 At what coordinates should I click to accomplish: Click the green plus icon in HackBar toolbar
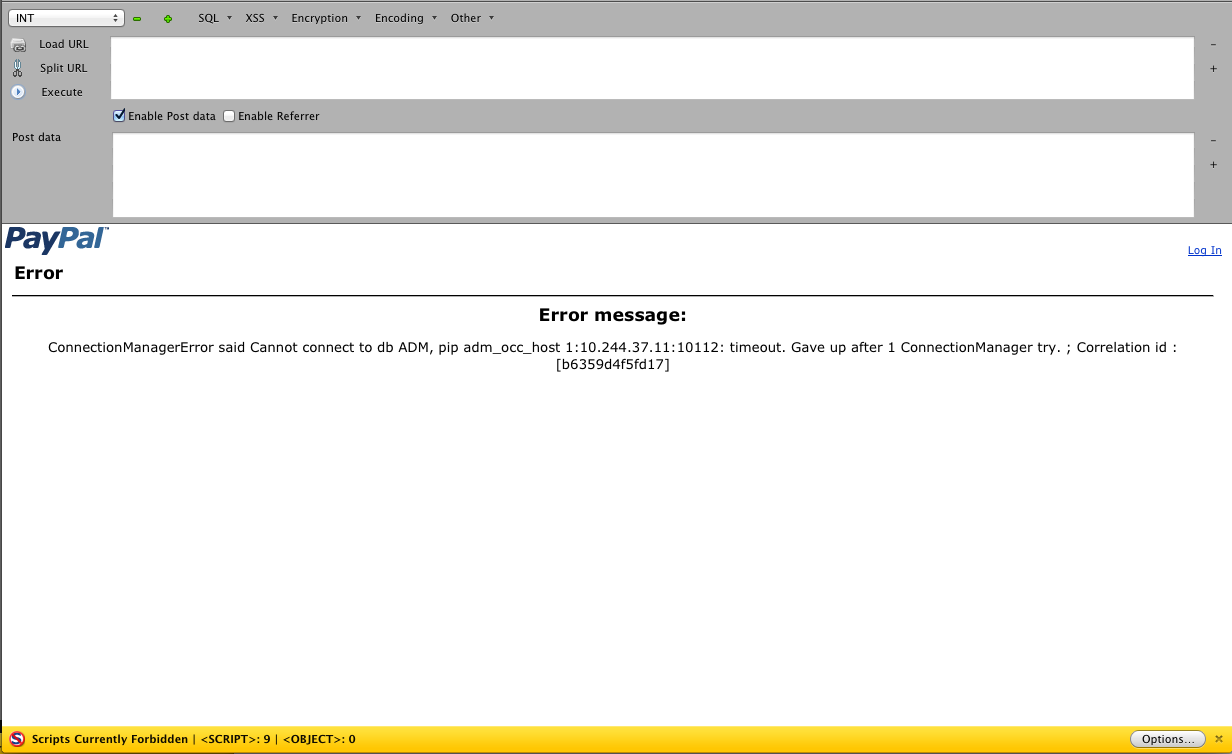(x=168, y=19)
